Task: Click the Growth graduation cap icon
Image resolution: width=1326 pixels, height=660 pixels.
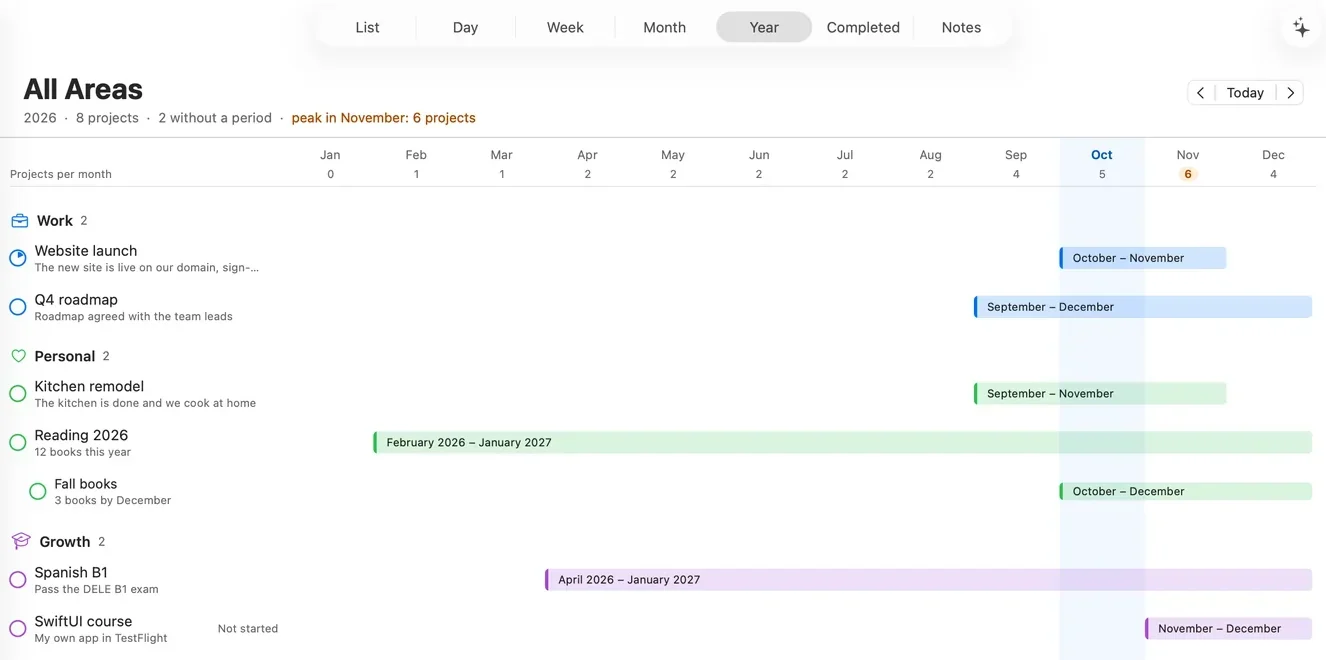Action: pyautogui.click(x=21, y=541)
